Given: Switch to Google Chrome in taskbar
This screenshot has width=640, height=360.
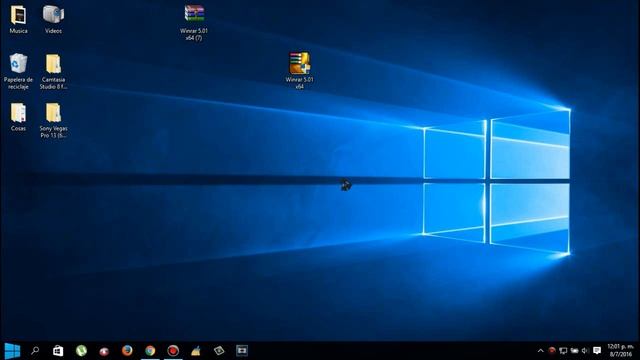Looking at the screenshot, I should (150, 351).
